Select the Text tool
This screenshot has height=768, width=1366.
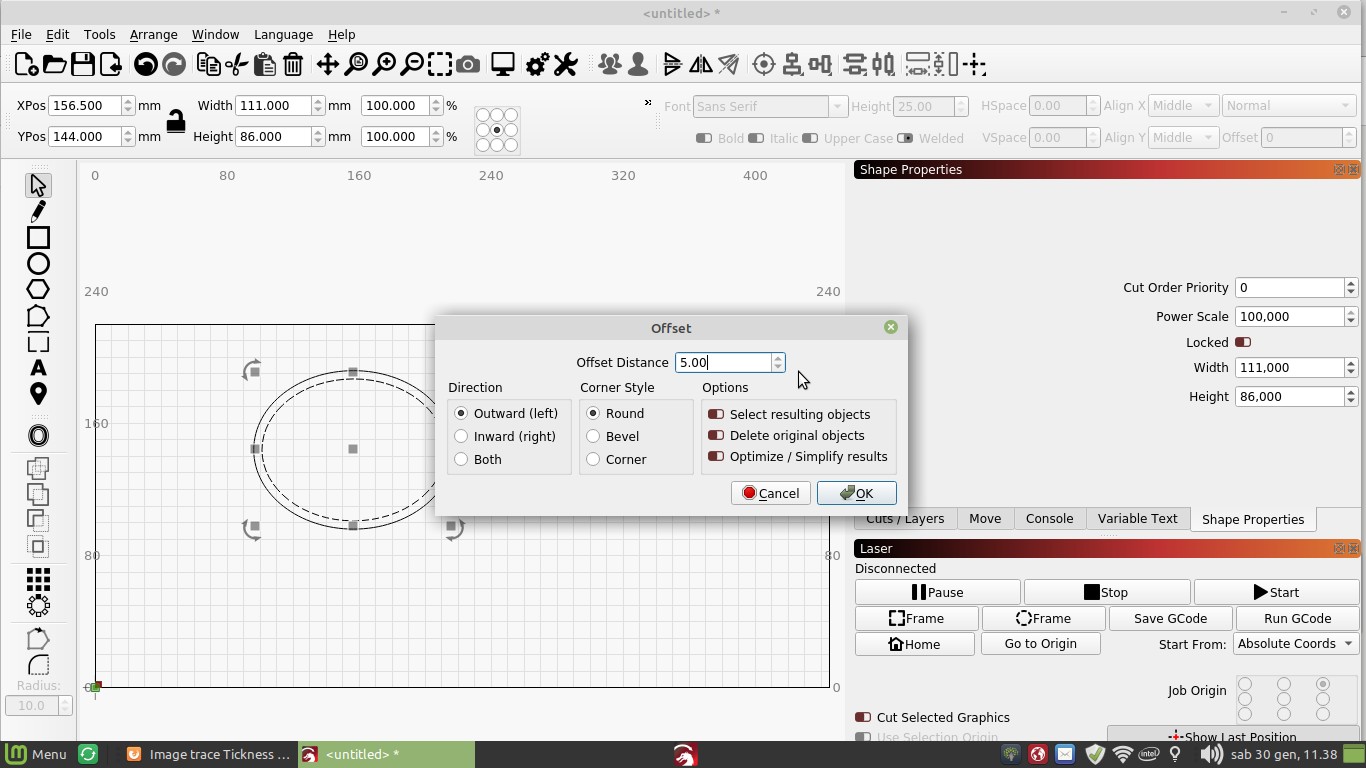(x=38, y=368)
